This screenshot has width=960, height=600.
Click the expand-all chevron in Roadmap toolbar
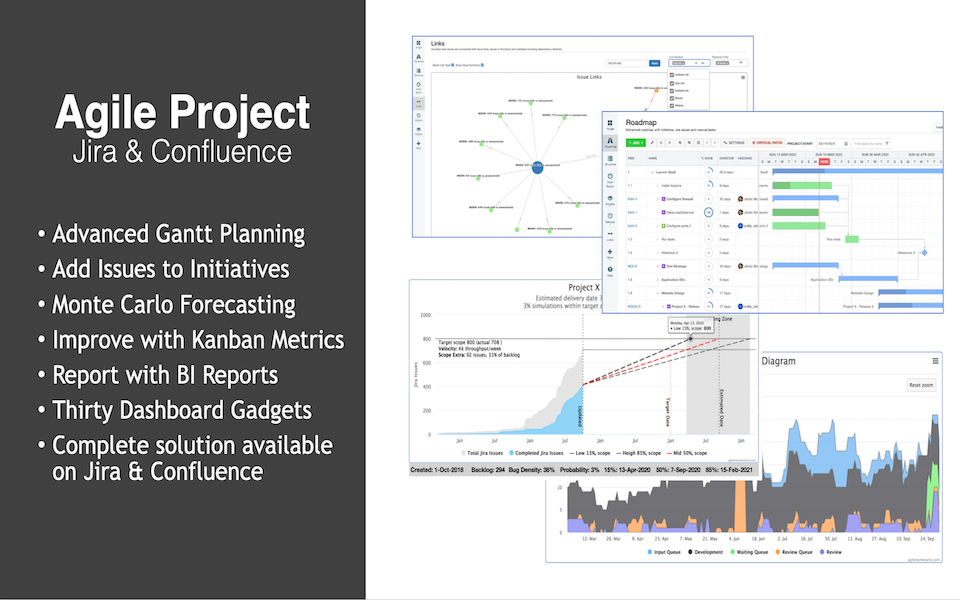coord(661,143)
